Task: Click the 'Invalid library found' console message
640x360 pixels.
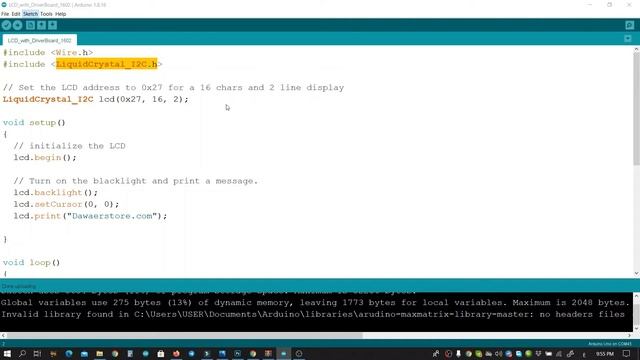Action: [x=313, y=314]
